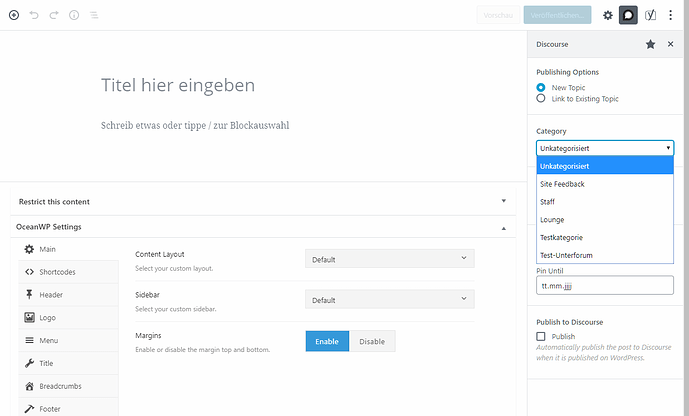Click the Footer hammer icon
Screen dimensions: 689x416
coord(29,409)
